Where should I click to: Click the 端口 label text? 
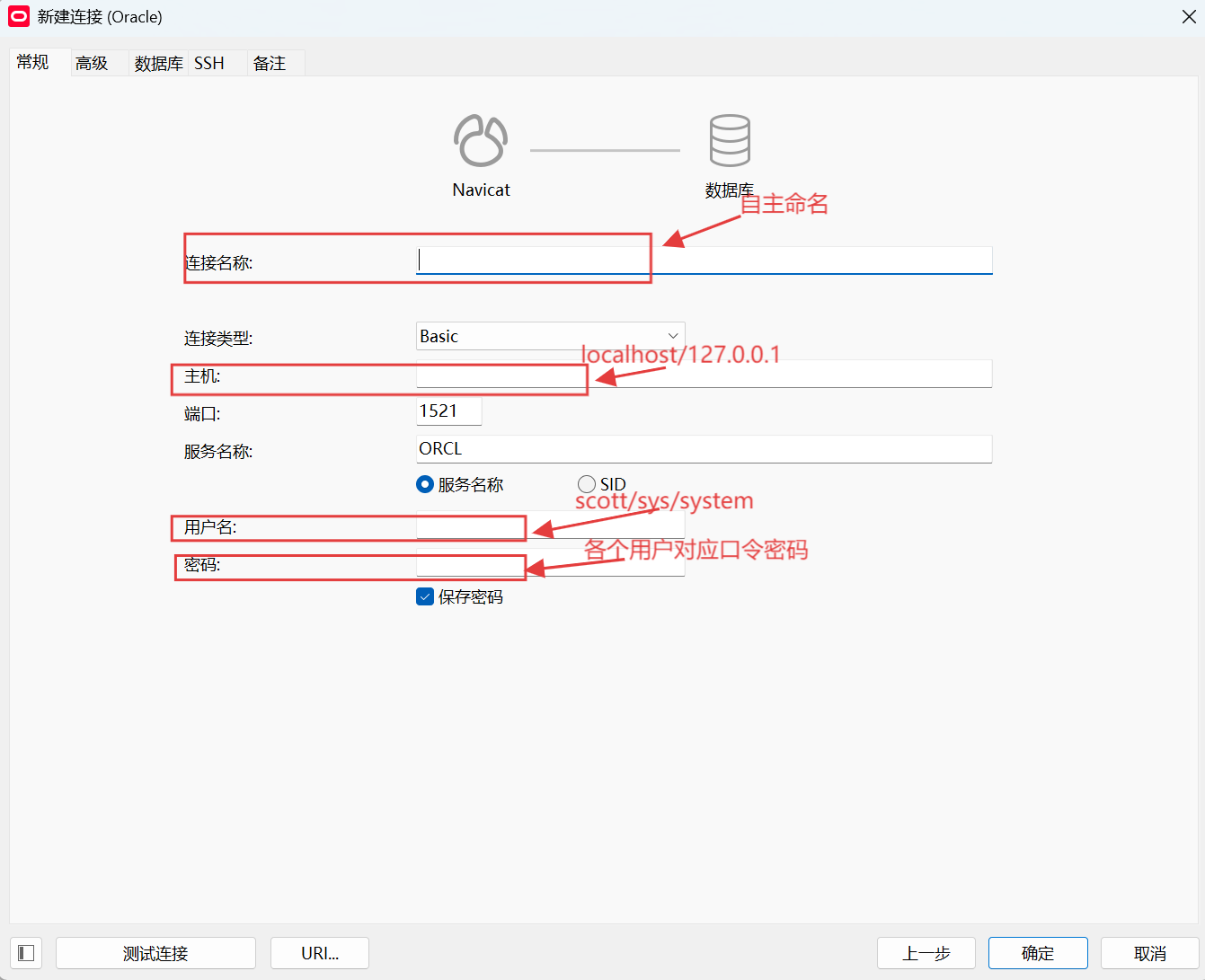[202, 414]
